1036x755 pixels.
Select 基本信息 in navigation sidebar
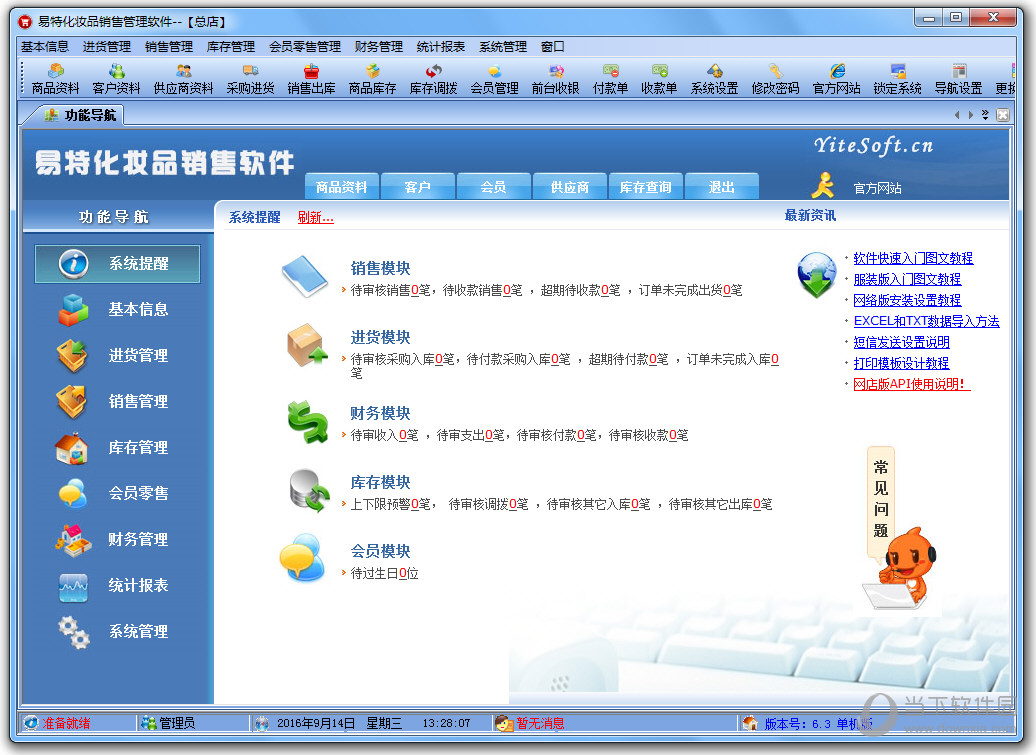coord(118,309)
